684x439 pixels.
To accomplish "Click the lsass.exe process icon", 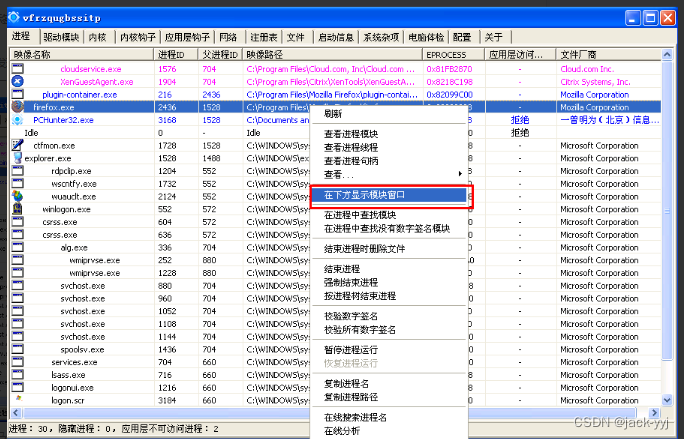I will [x=17, y=374].
